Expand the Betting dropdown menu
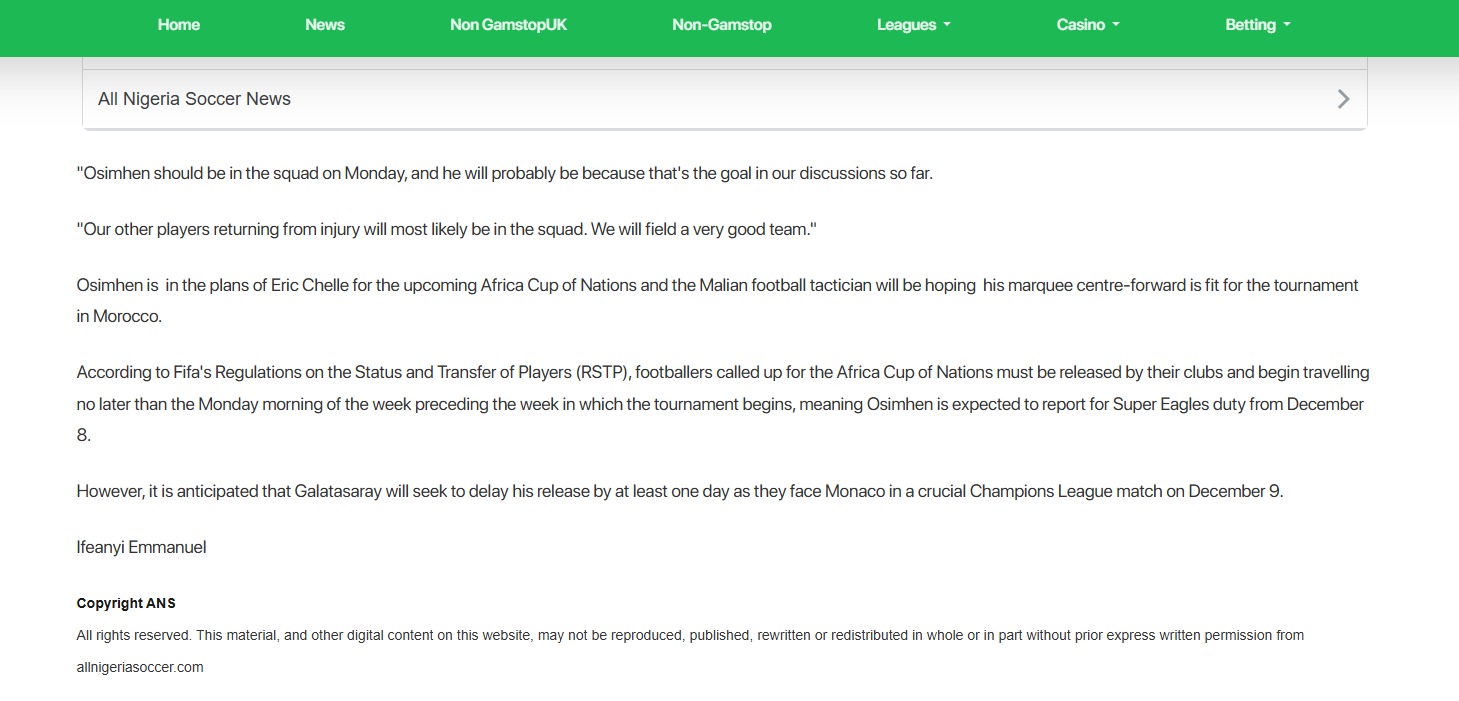 [1257, 25]
